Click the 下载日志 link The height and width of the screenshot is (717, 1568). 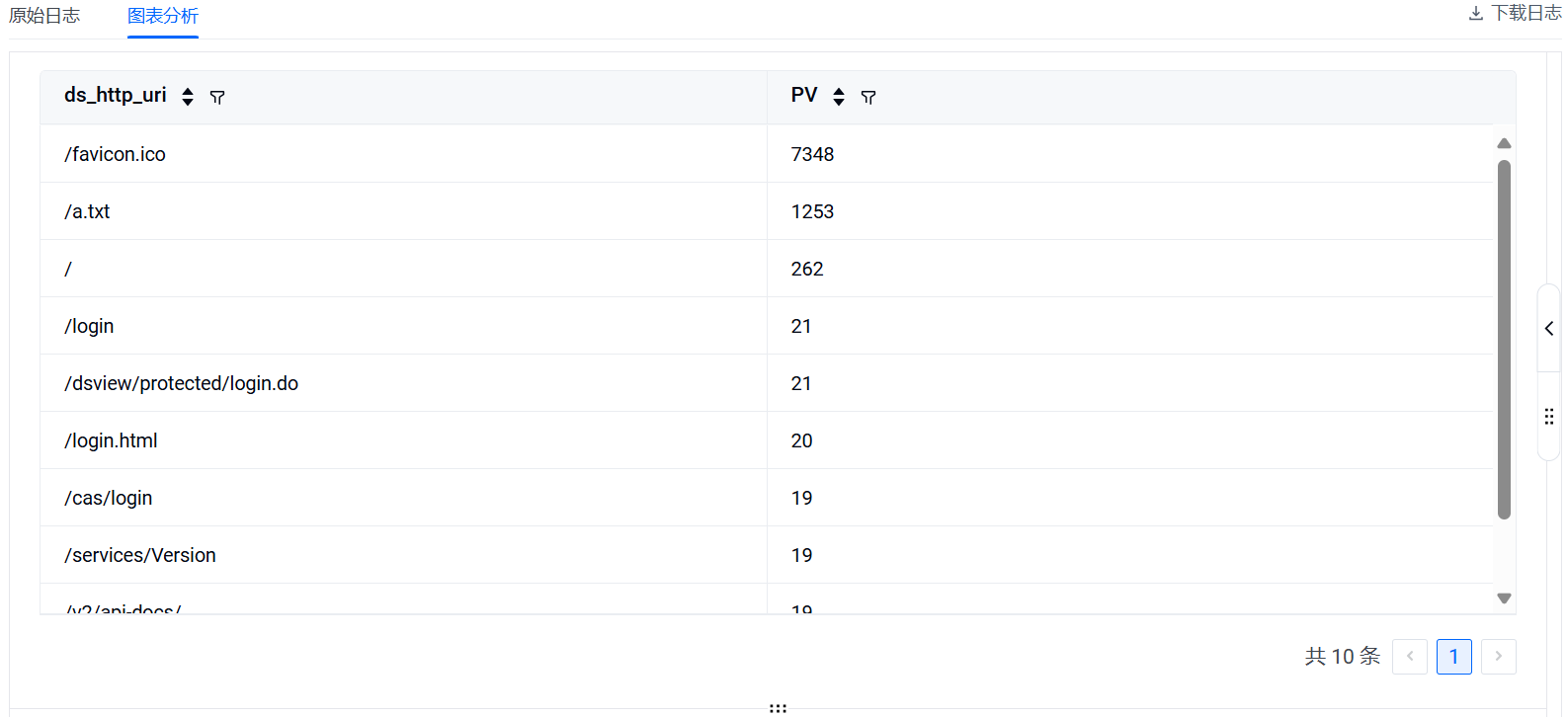coord(1526,14)
